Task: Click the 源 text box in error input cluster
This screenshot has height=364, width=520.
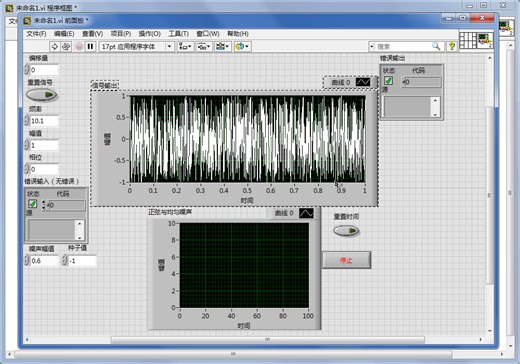Action: [x=52, y=230]
